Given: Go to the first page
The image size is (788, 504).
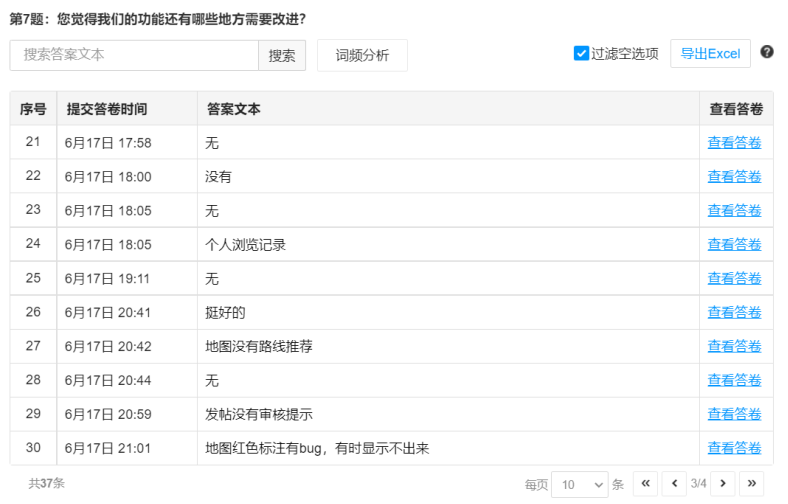Looking at the screenshot, I should (645, 483).
